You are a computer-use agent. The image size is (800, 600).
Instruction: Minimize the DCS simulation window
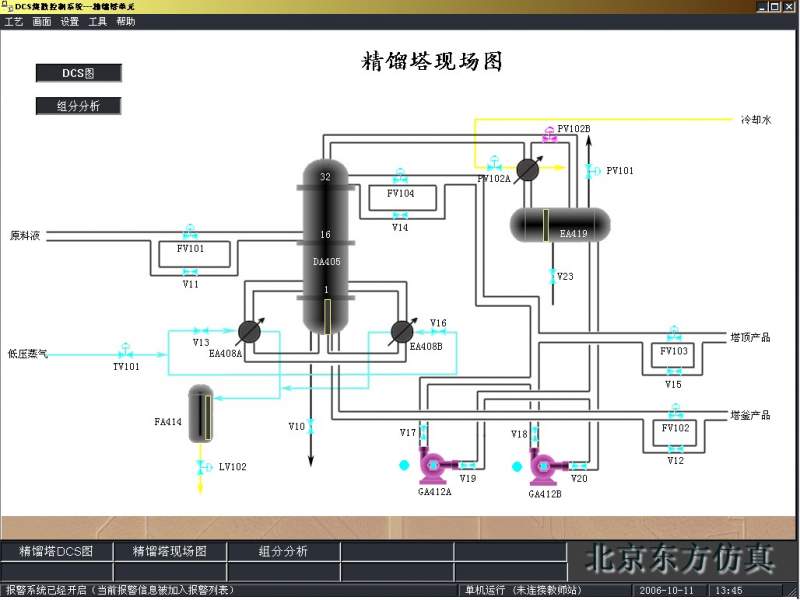(762, 7)
